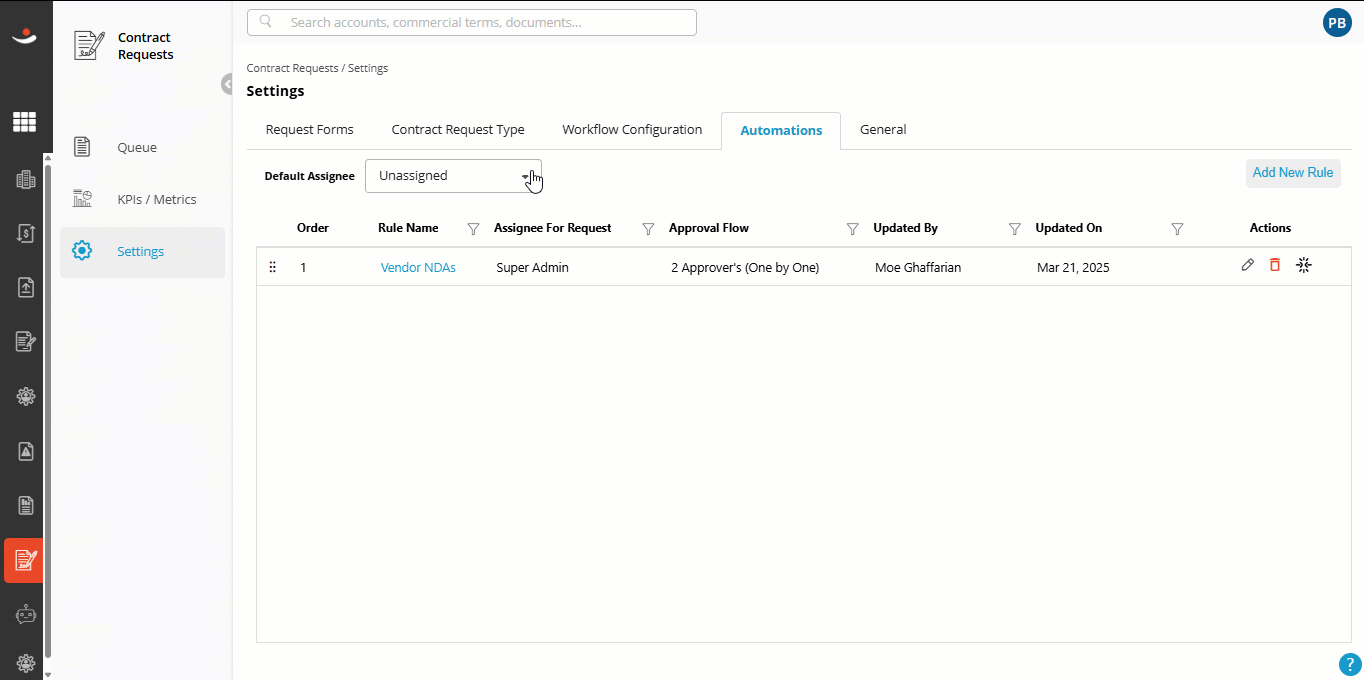This screenshot has height=680, width=1364.
Task: Open Settings in the sidebar
Action: (x=142, y=252)
